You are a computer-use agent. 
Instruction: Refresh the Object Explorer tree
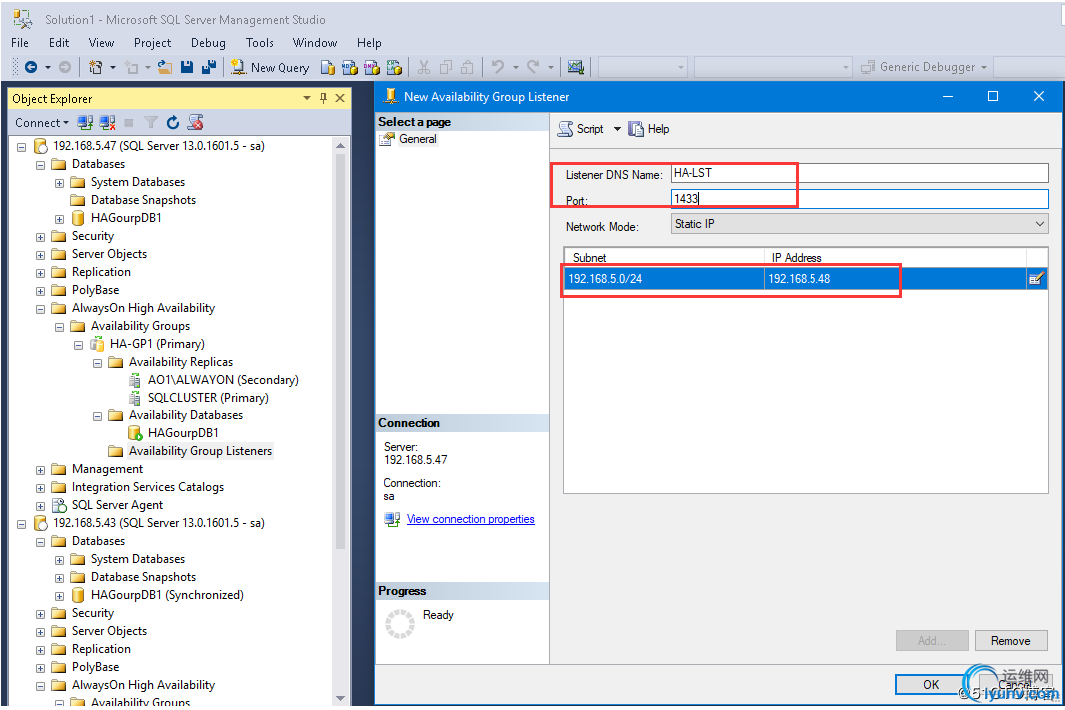[x=173, y=122]
